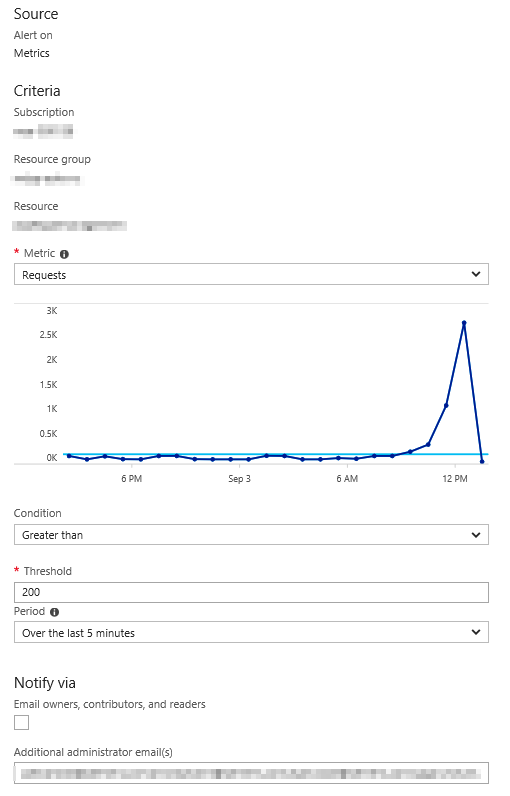Click the 12 PM label on chart axis
510x796 pixels.
(455, 479)
